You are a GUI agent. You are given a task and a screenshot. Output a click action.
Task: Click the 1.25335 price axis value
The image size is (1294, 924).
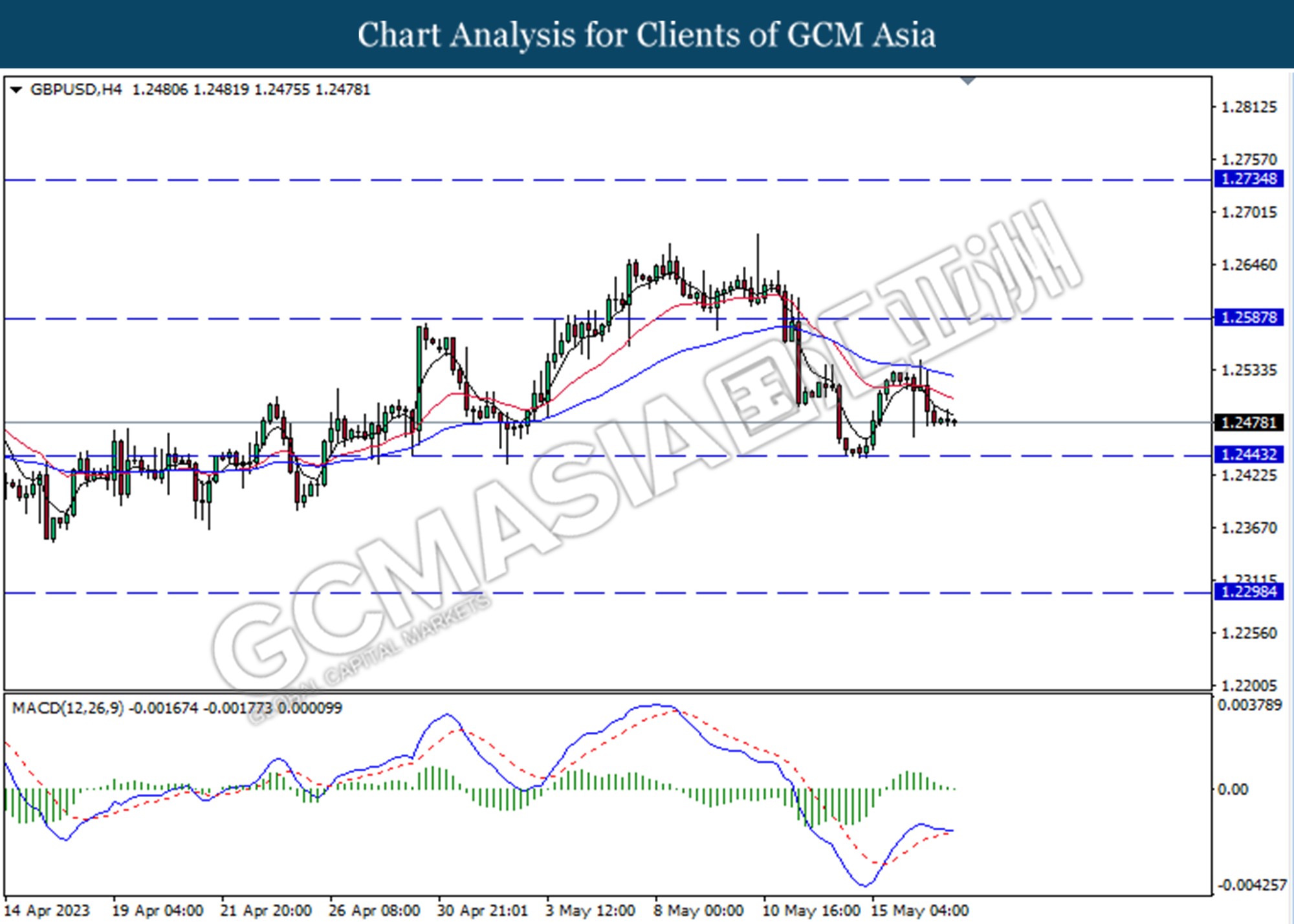[1249, 370]
